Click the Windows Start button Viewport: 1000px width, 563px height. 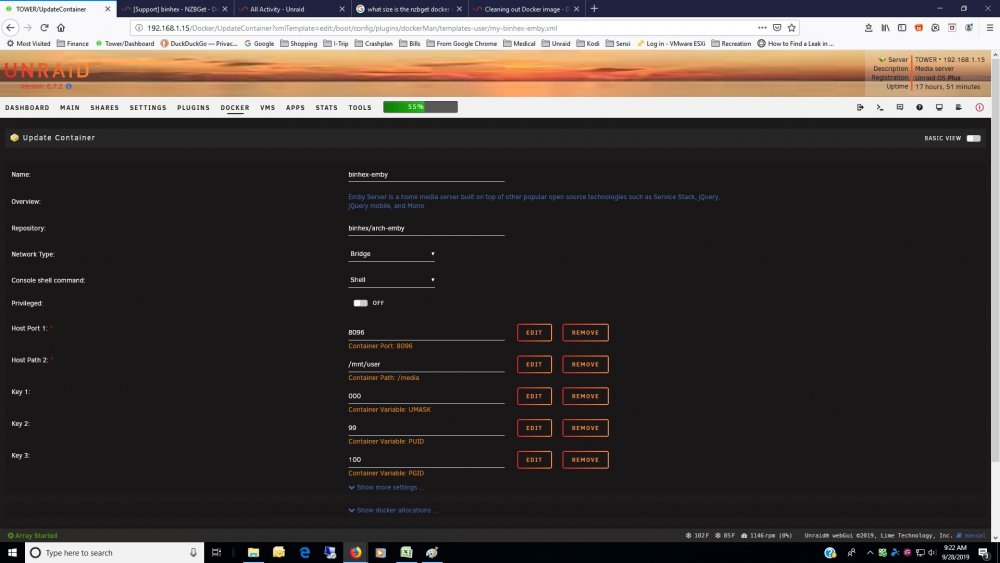coord(11,552)
